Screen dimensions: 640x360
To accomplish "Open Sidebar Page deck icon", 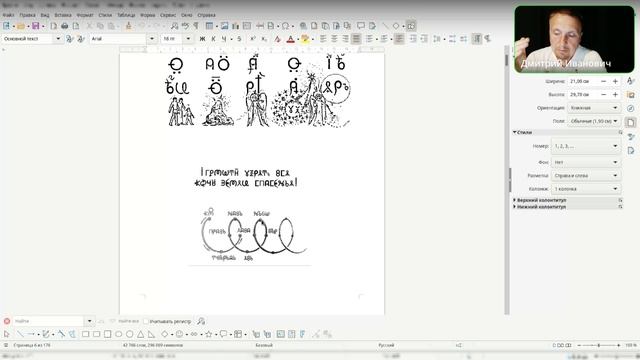I will click(631, 122).
